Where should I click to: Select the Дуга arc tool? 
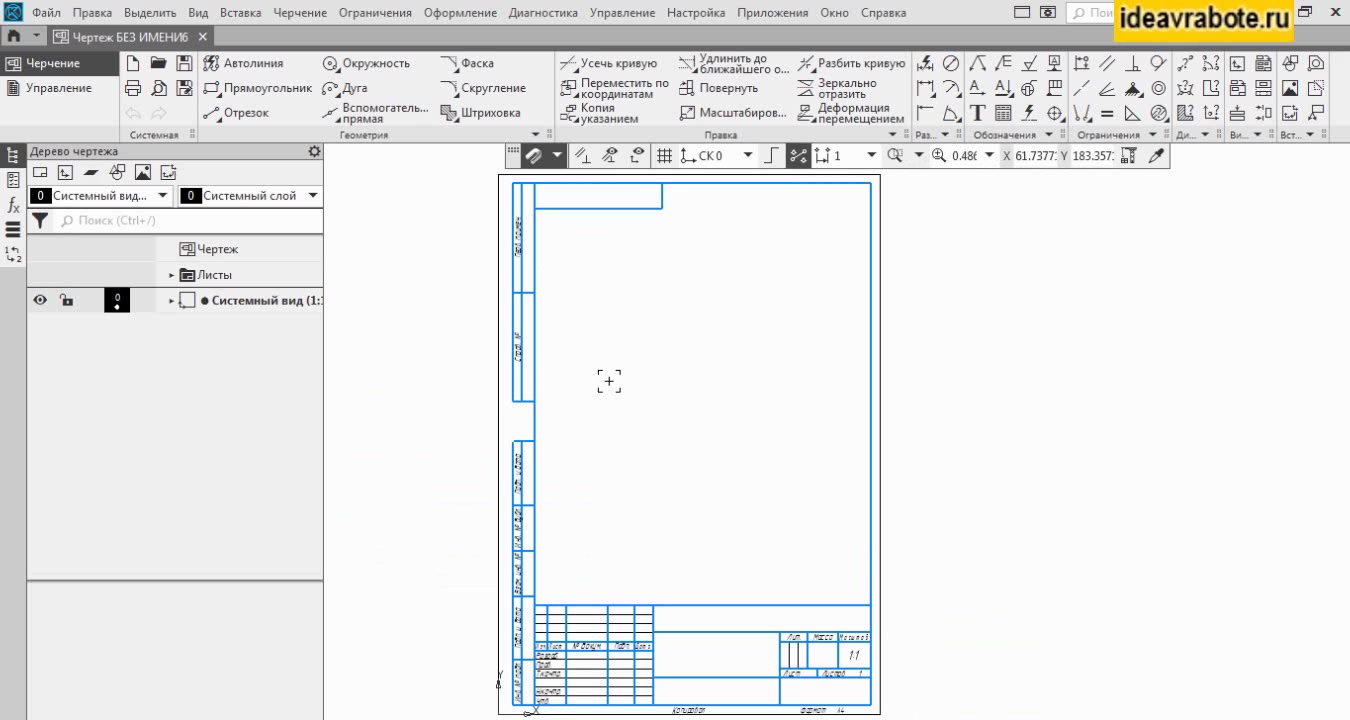pyautogui.click(x=345, y=88)
